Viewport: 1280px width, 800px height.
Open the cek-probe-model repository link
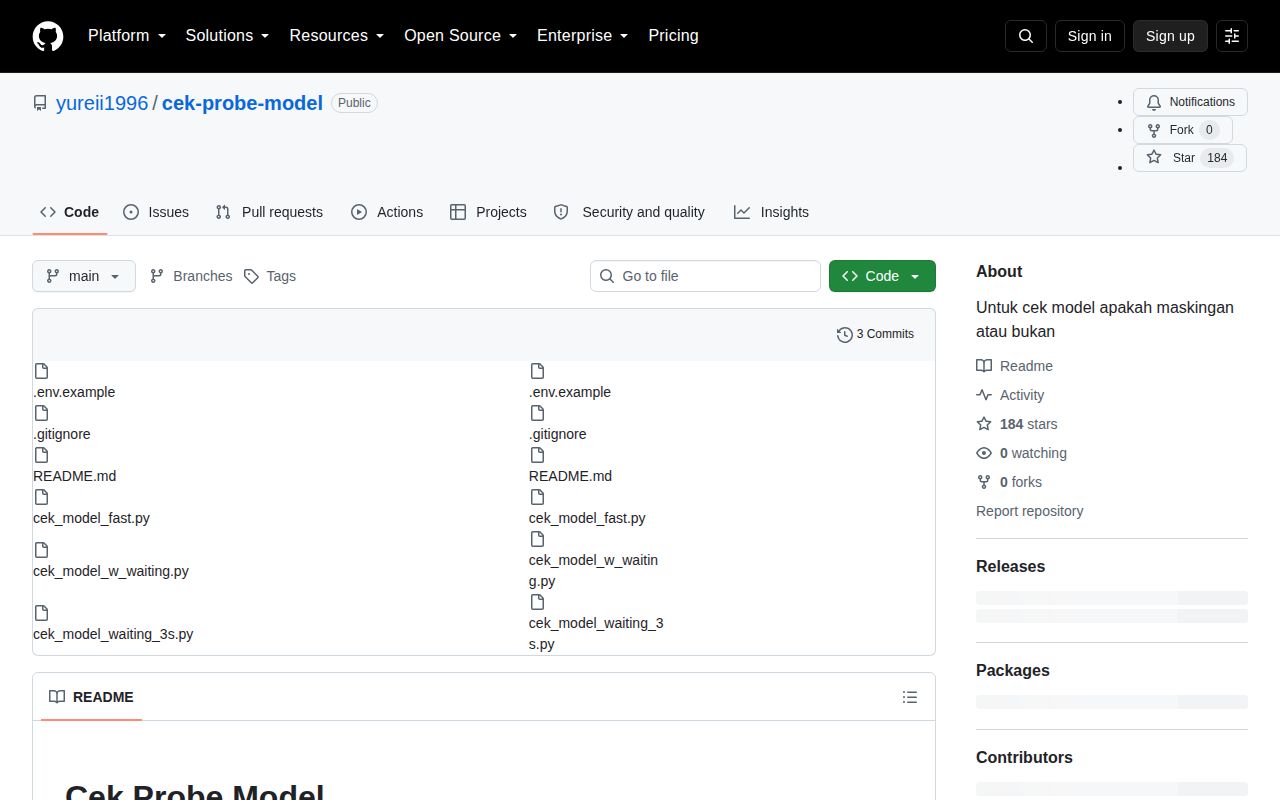coord(242,103)
